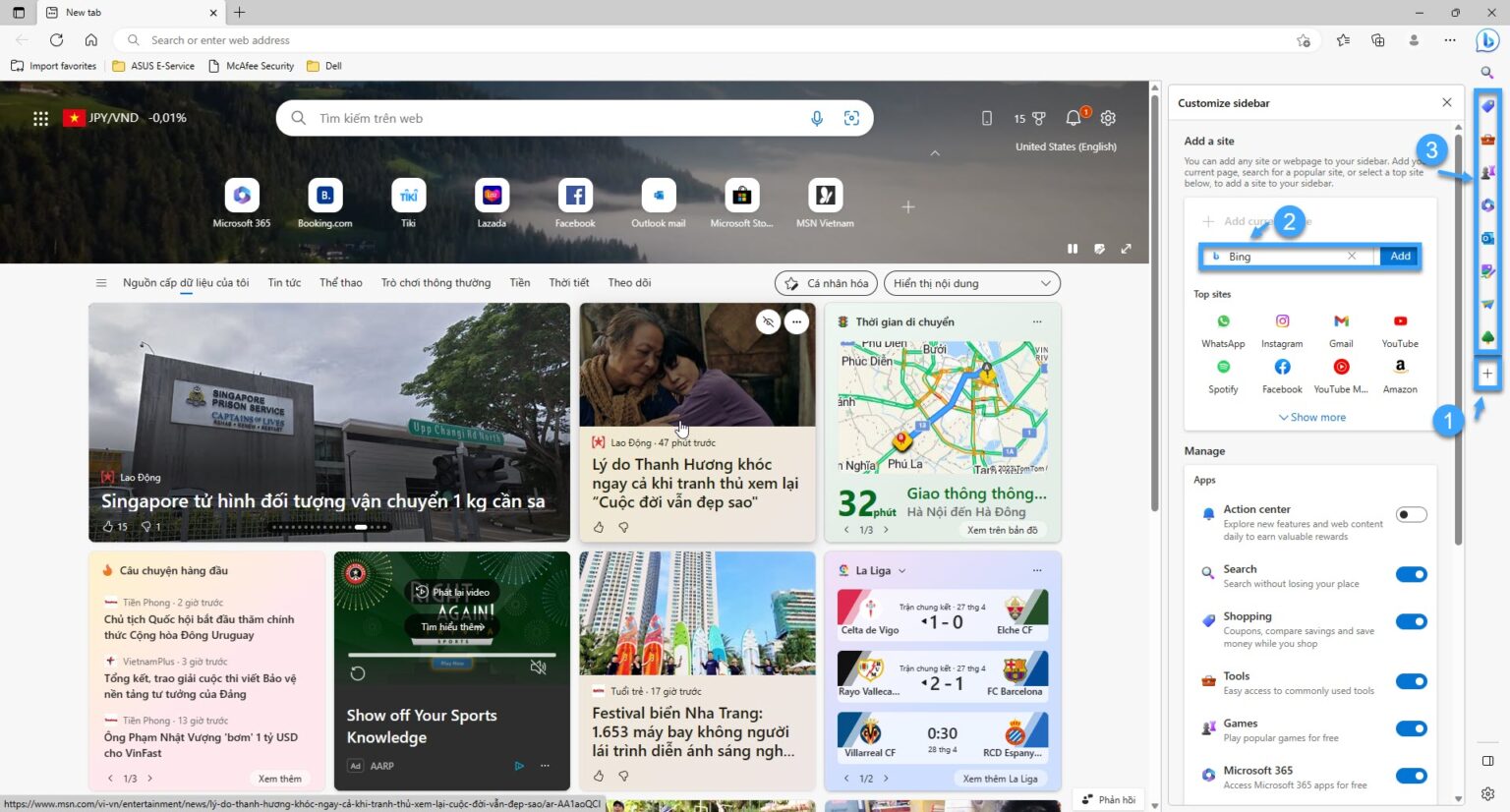Expand the La Liga card dropdown arrow
The height and width of the screenshot is (812, 1510).
click(901, 570)
